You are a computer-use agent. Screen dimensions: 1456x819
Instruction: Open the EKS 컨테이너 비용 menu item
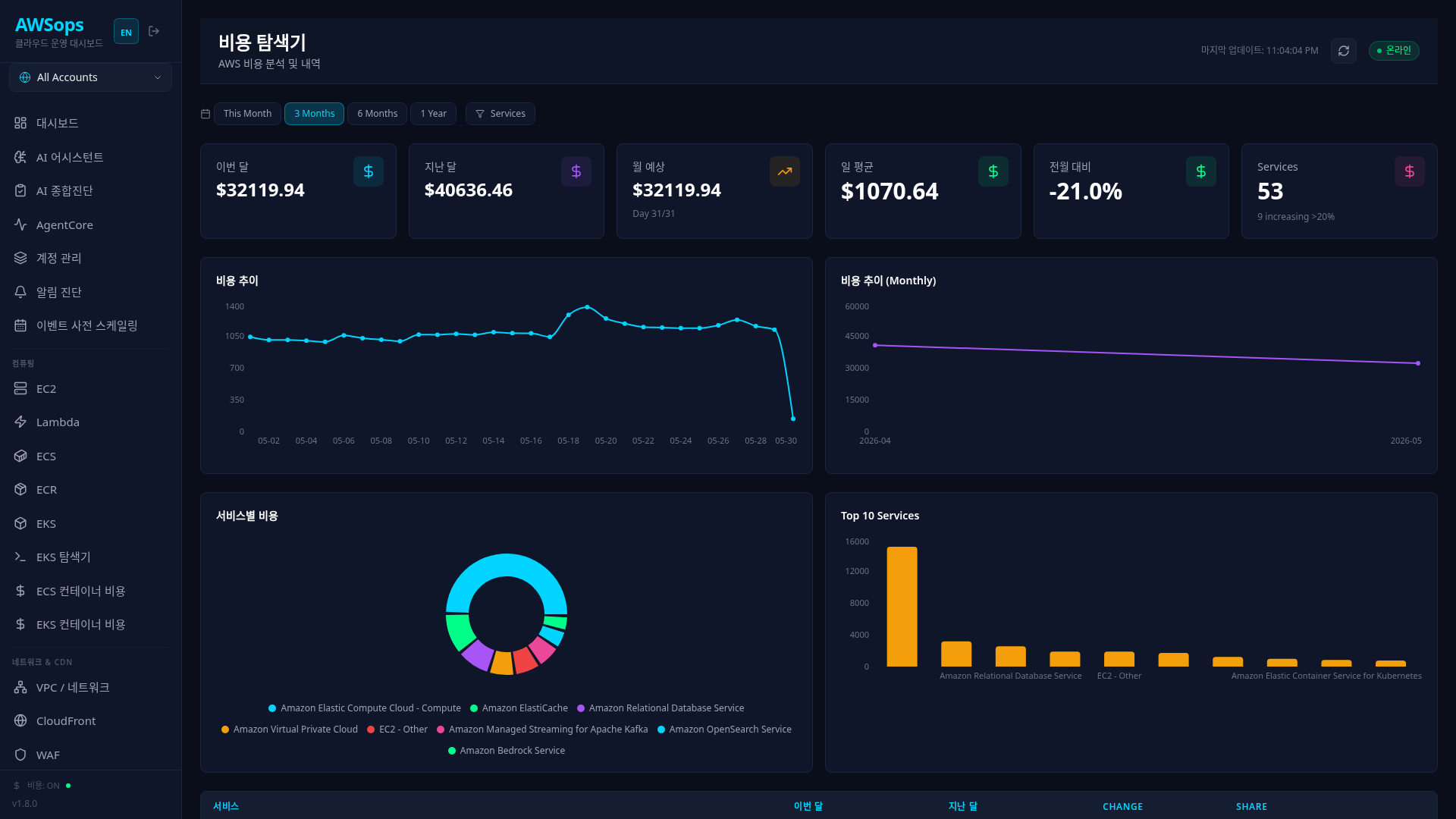tap(90, 624)
